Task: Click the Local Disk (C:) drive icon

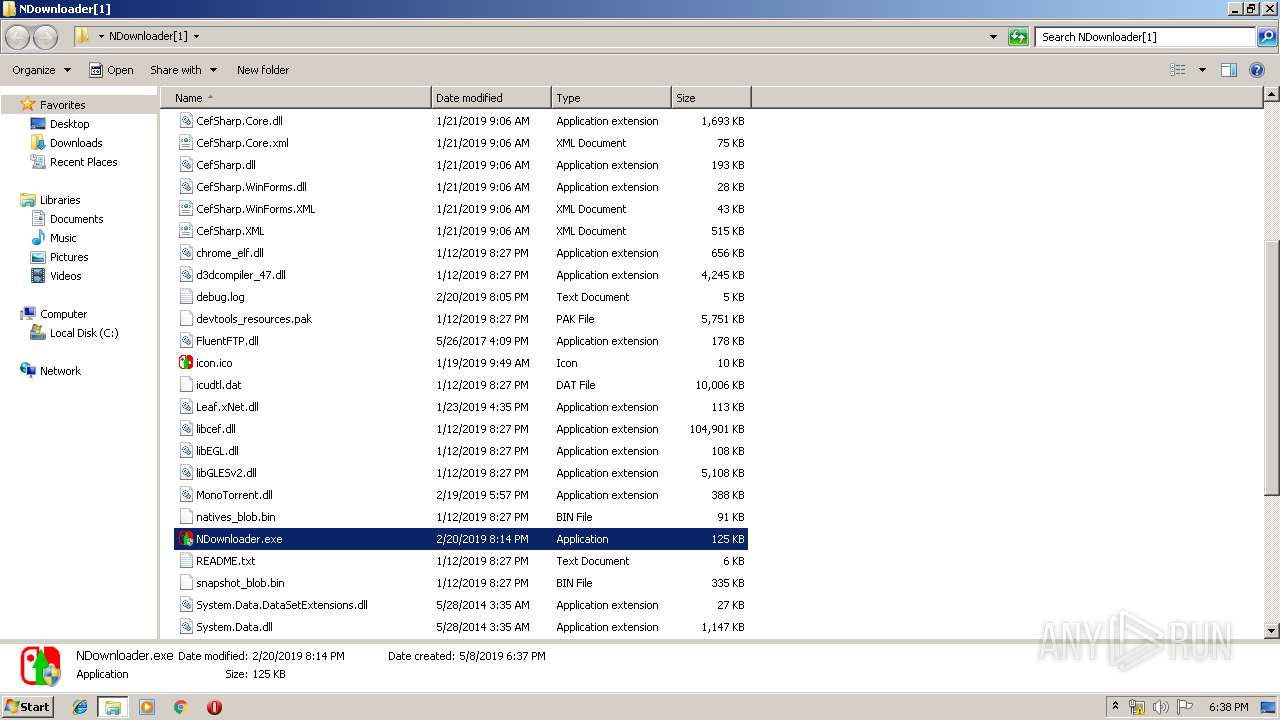Action: click(38, 333)
